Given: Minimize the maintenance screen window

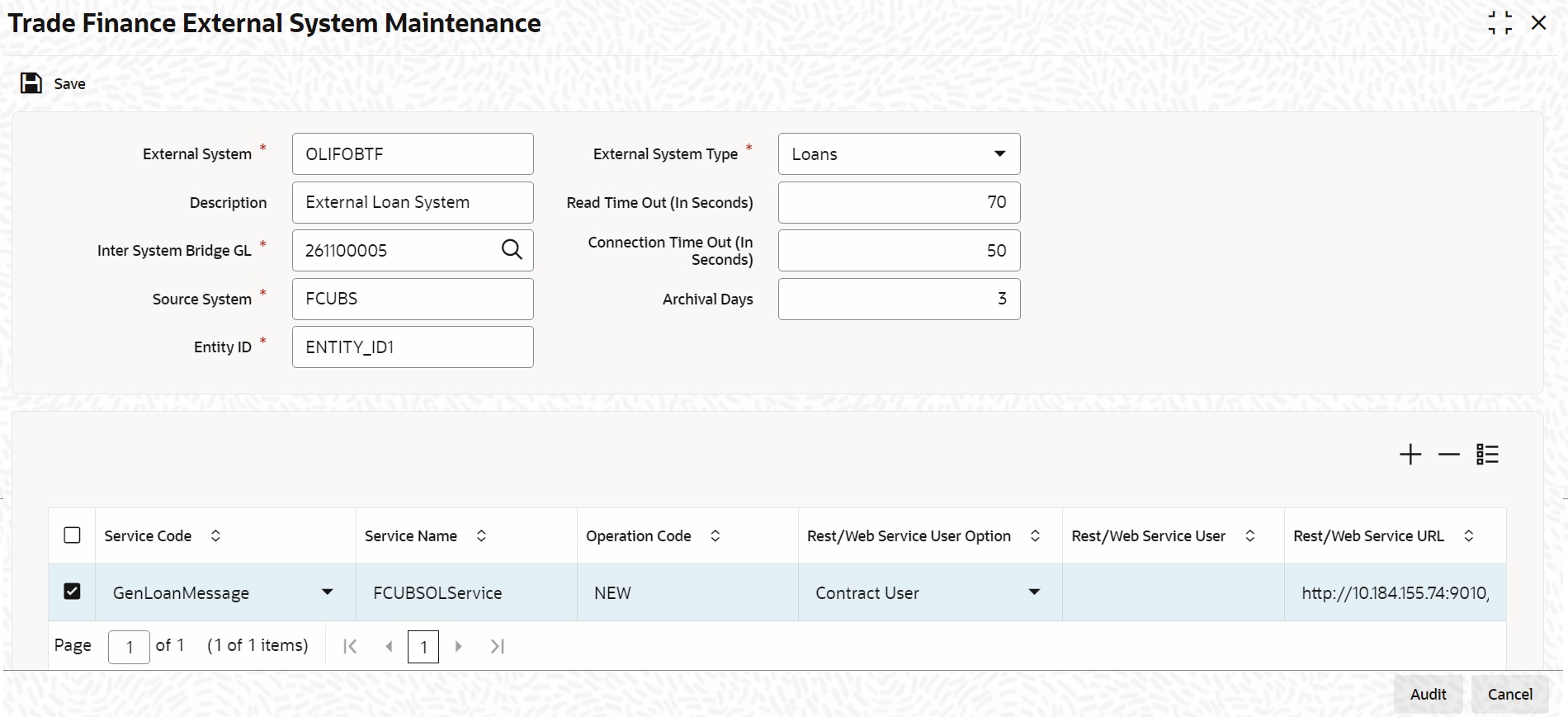Looking at the screenshot, I should [1500, 23].
